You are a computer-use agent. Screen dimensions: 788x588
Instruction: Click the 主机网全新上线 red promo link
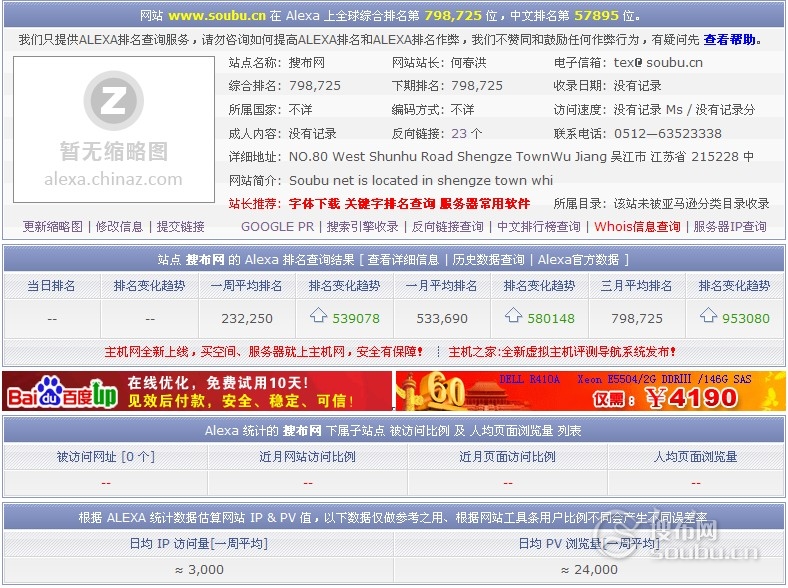[264, 352]
